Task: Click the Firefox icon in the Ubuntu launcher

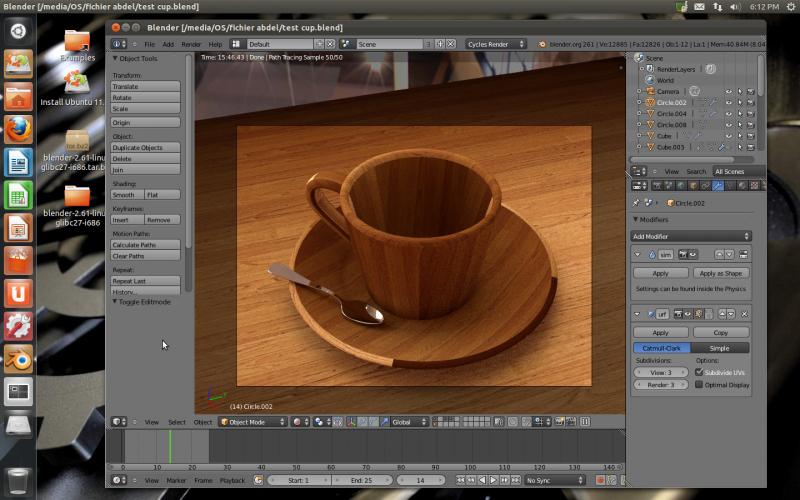Action: 18,129
